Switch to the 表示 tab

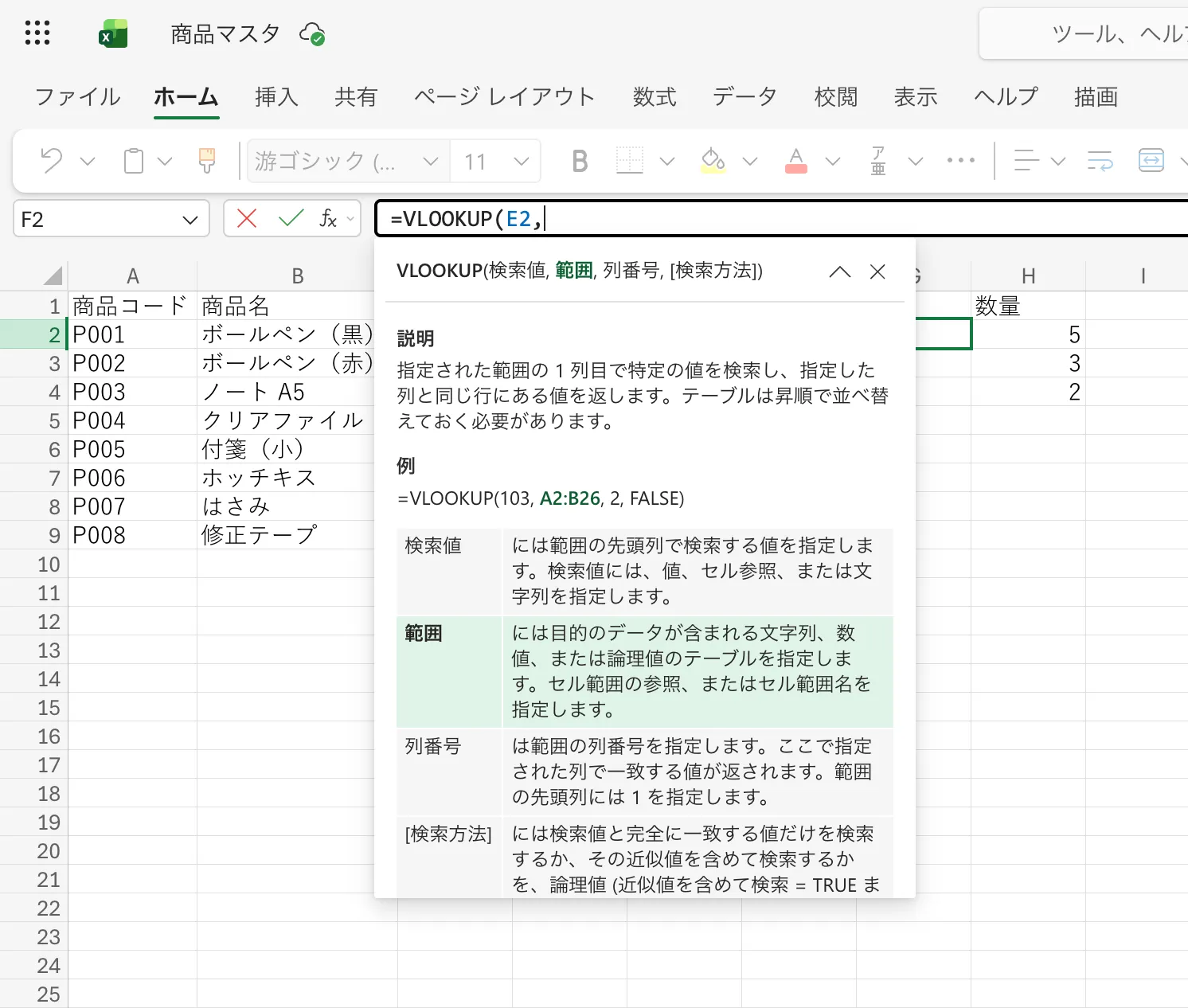(x=916, y=97)
